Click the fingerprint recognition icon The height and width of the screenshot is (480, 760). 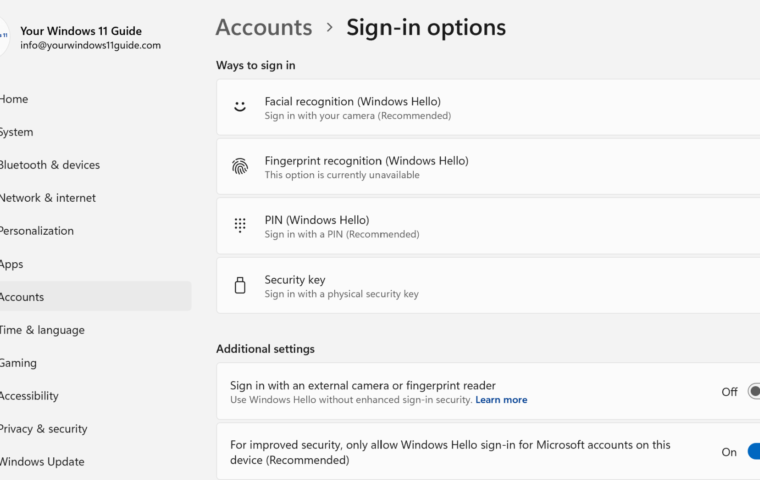point(240,166)
